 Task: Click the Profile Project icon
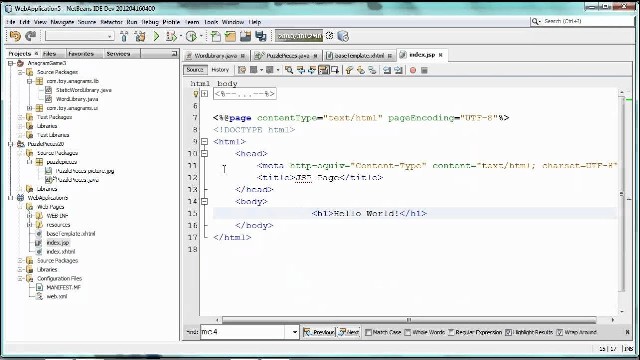191,36
